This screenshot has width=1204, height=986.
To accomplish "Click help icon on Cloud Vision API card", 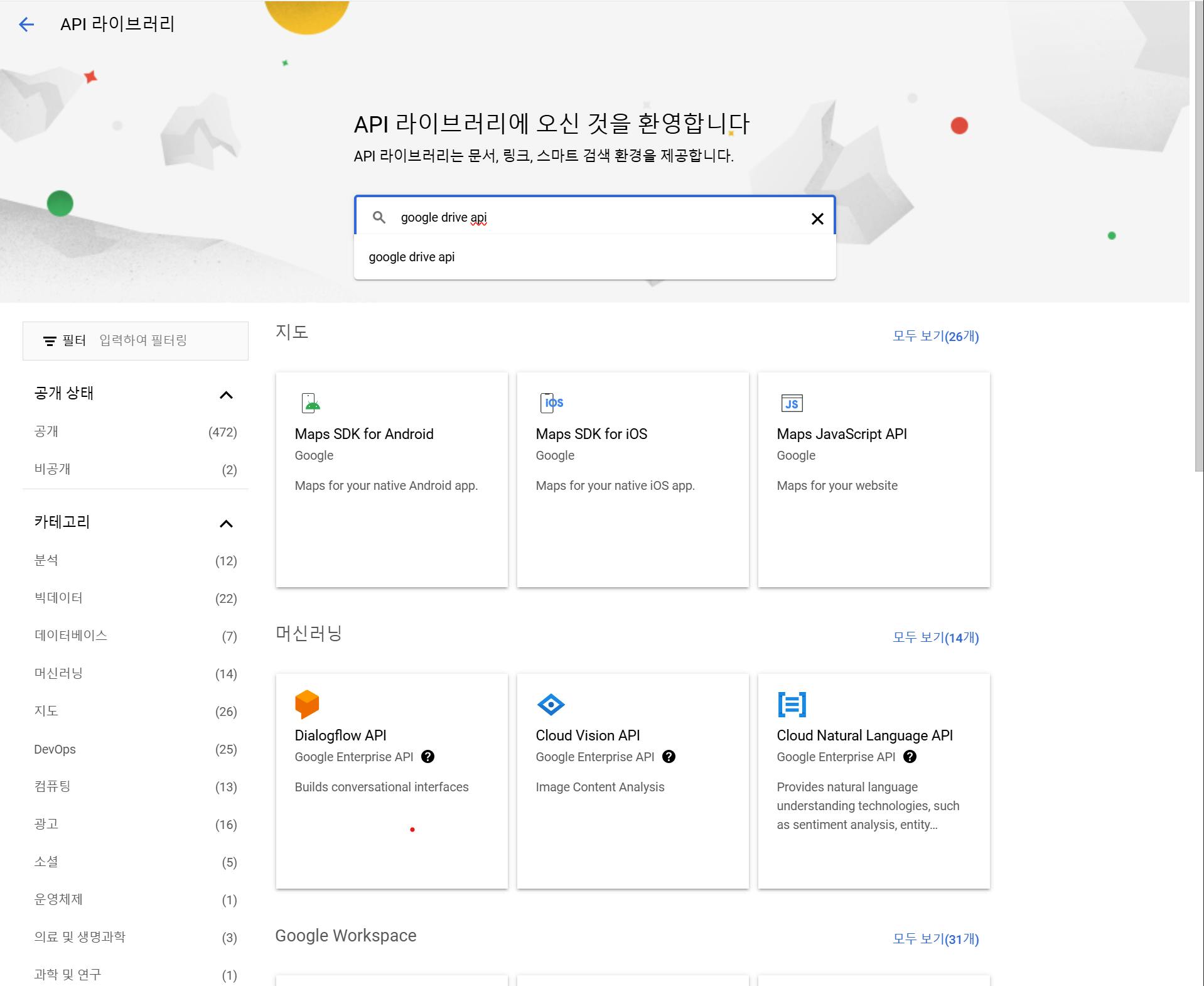I will tap(669, 757).
